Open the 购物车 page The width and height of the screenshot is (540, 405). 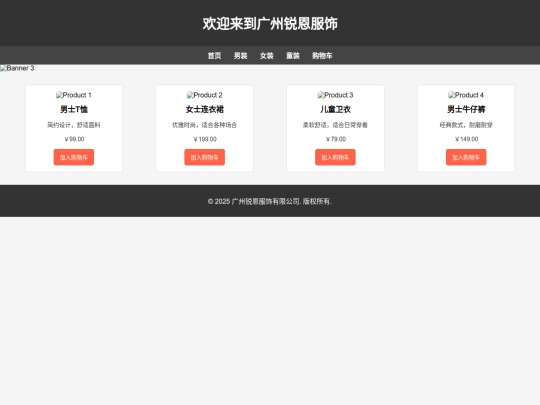(x=322, y=55)
